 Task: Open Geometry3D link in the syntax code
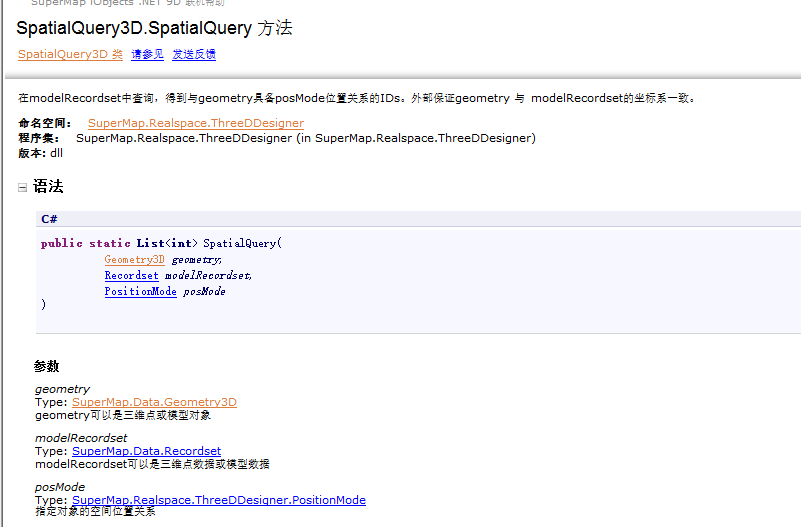[x=134, y=259]
